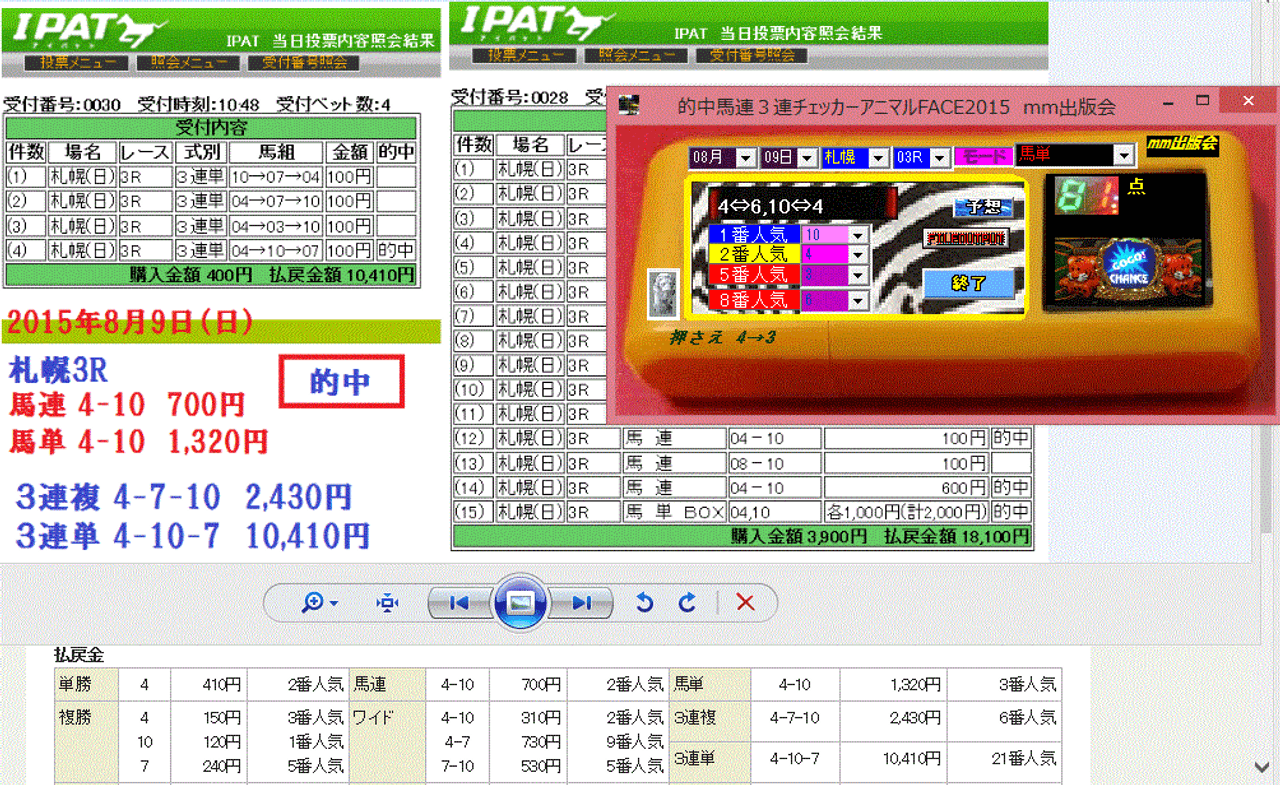
Task: Click the 21番人気 cell in 3連単 row
Action: [1004, 759]
